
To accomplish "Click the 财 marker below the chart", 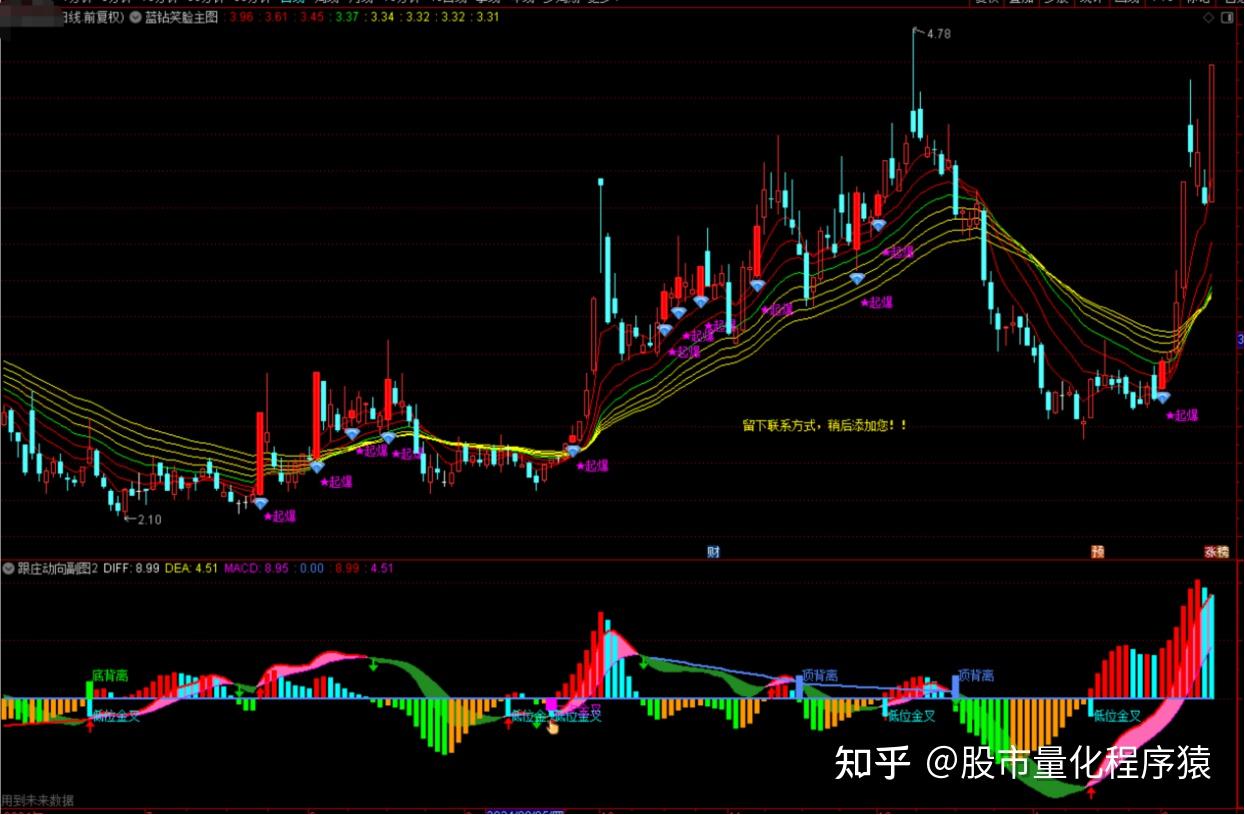I will click(x=714, y=552).
